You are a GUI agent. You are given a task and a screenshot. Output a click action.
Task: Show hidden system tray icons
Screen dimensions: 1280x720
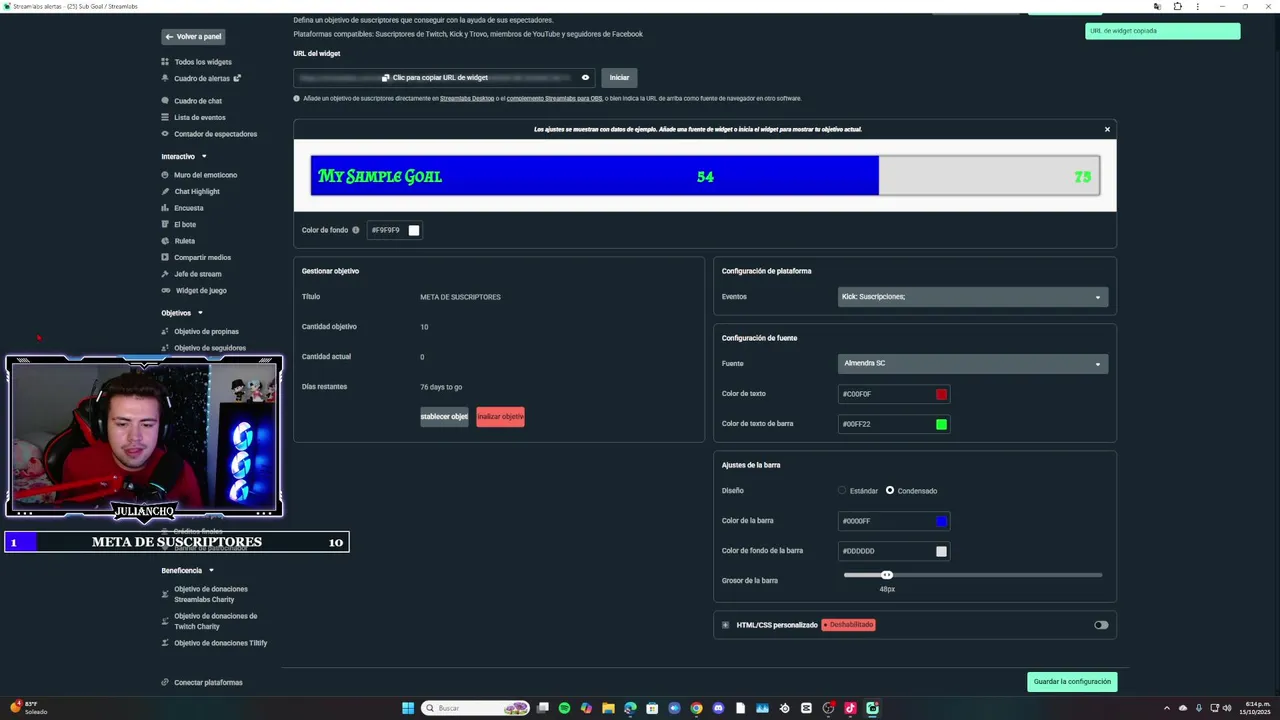pos(1167,708)
